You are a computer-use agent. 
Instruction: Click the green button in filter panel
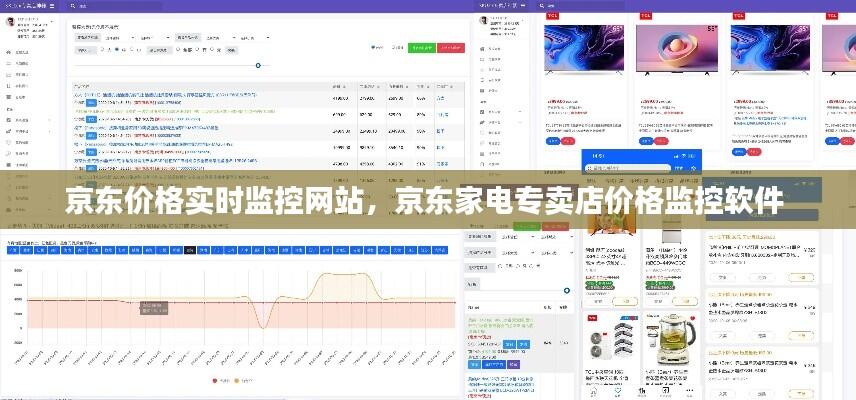click(421, 47)
